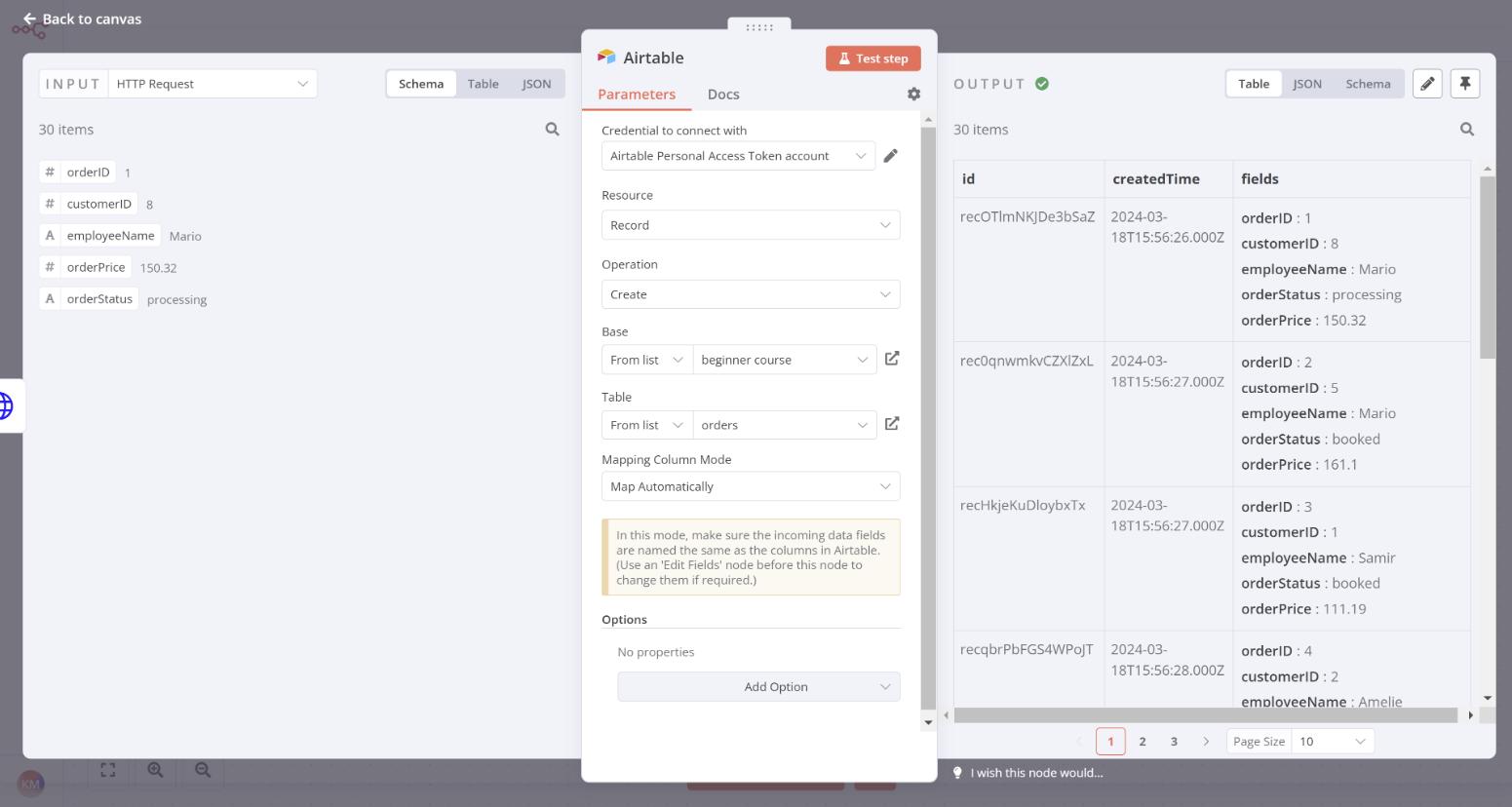Click the fit view canvas icon
The width and height of the screenshot is (1512, 807).
pyautogui.click(x=108, y=770)
